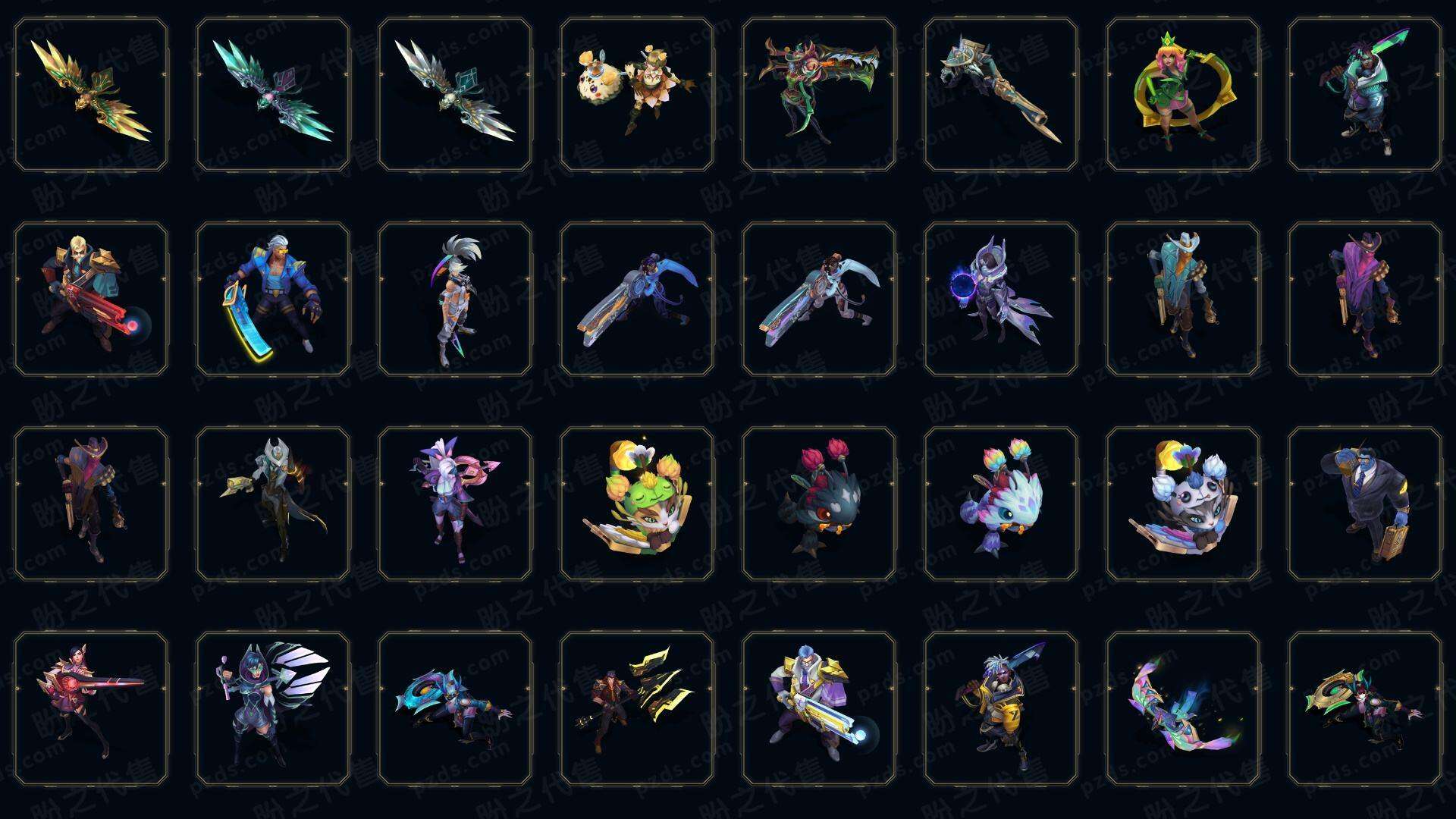
Task: Choose dark mage holding purple orb
Action: 1001,299
